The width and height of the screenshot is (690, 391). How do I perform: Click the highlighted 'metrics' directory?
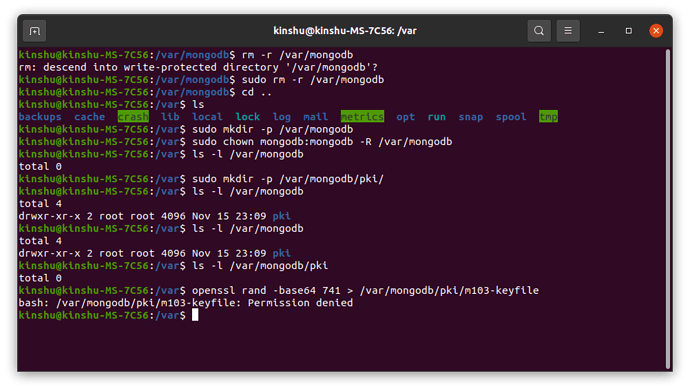(362, 117)
